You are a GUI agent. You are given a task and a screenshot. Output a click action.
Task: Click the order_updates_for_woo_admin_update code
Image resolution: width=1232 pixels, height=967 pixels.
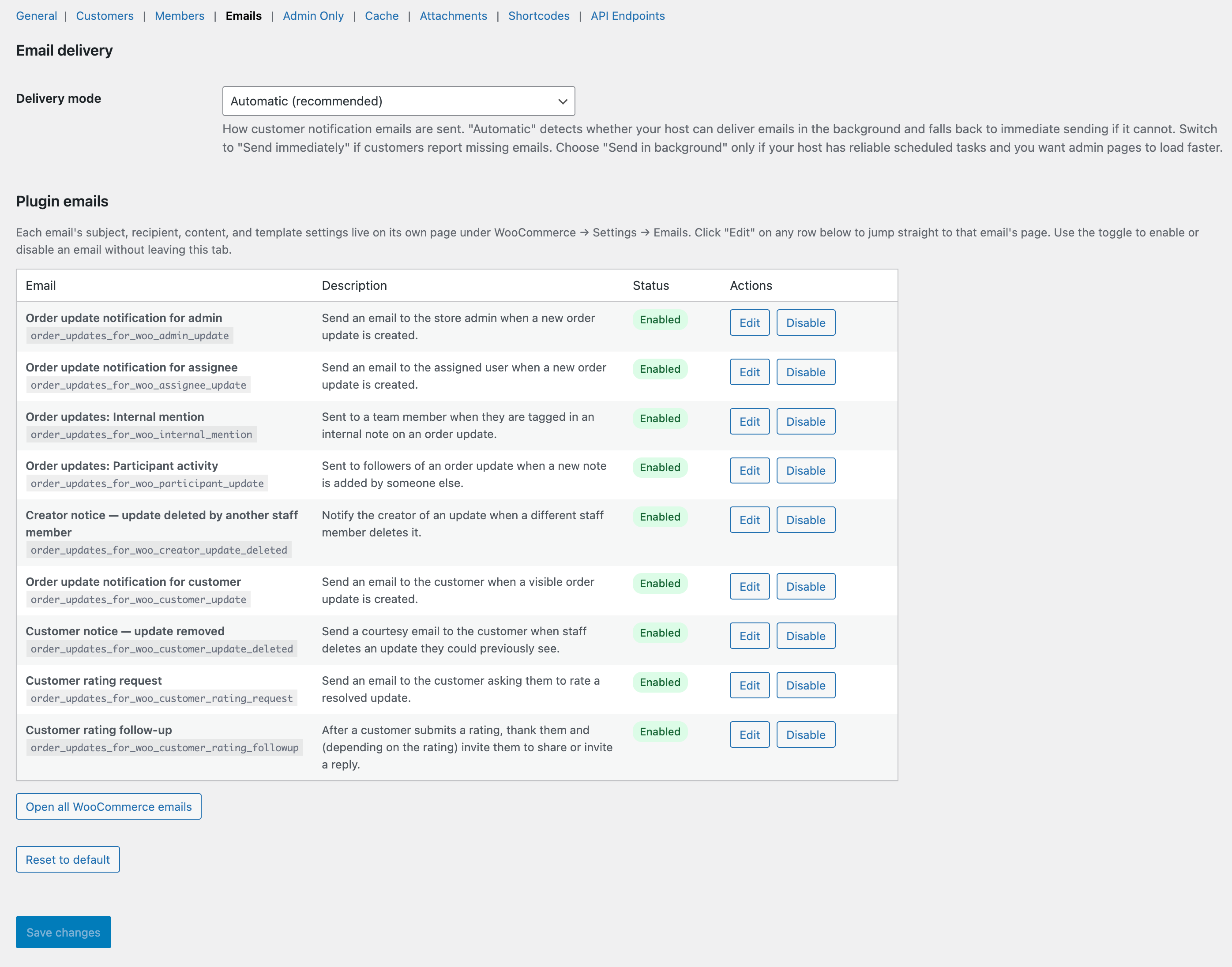pyautogui.click(x=130, y=336)
